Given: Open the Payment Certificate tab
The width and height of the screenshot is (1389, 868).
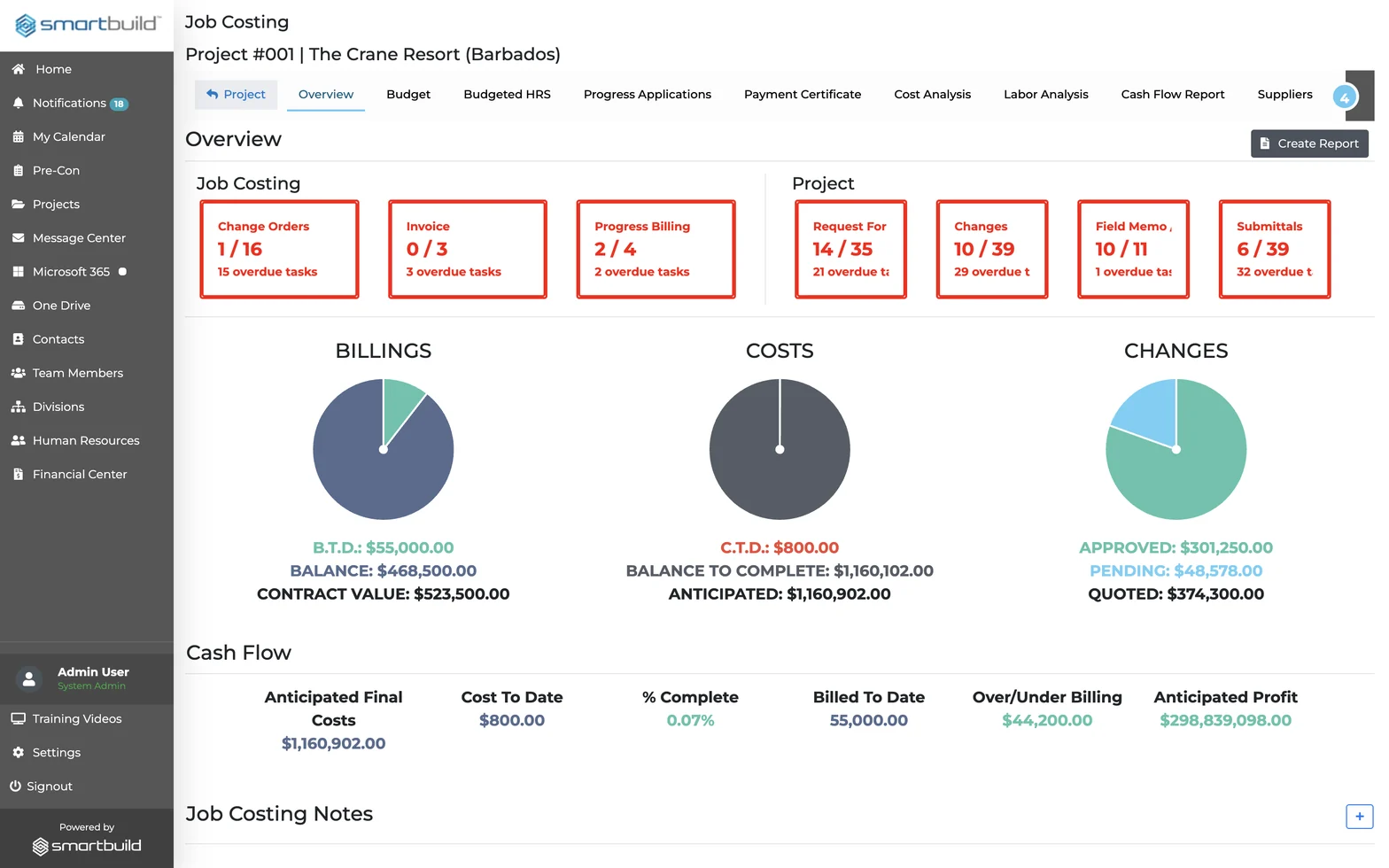Looking at the screenshot, I should (803, 95).
